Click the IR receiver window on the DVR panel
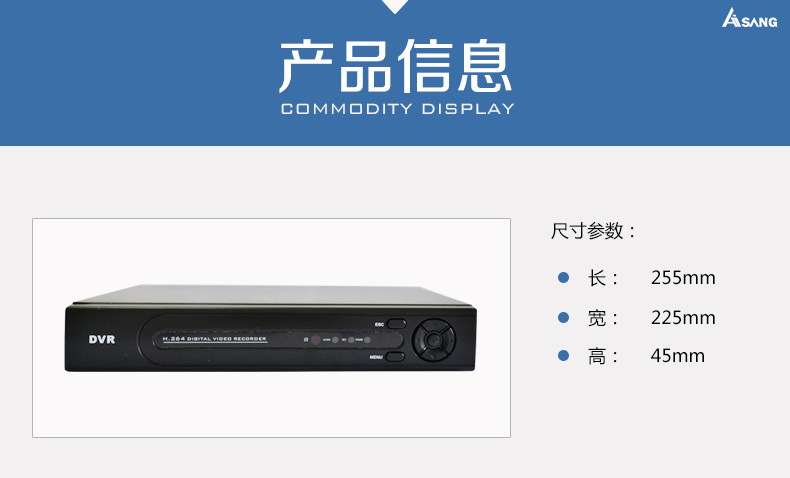 coord(315,340)
